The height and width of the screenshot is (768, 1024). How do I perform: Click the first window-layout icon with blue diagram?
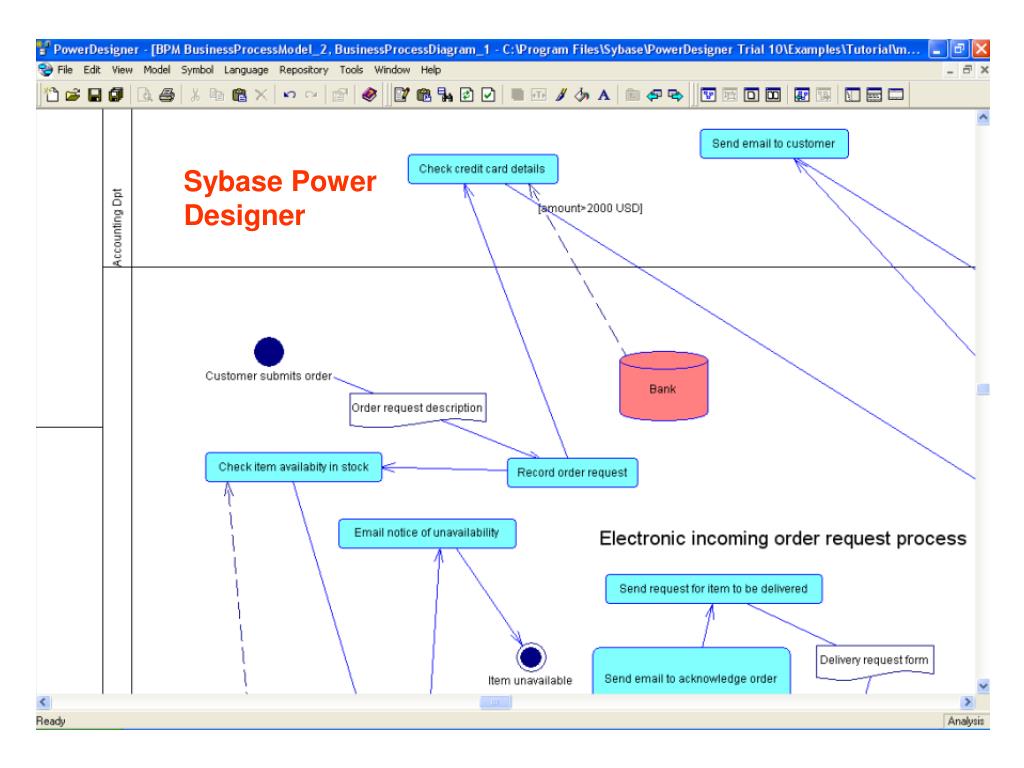click(x=709, y=95)
